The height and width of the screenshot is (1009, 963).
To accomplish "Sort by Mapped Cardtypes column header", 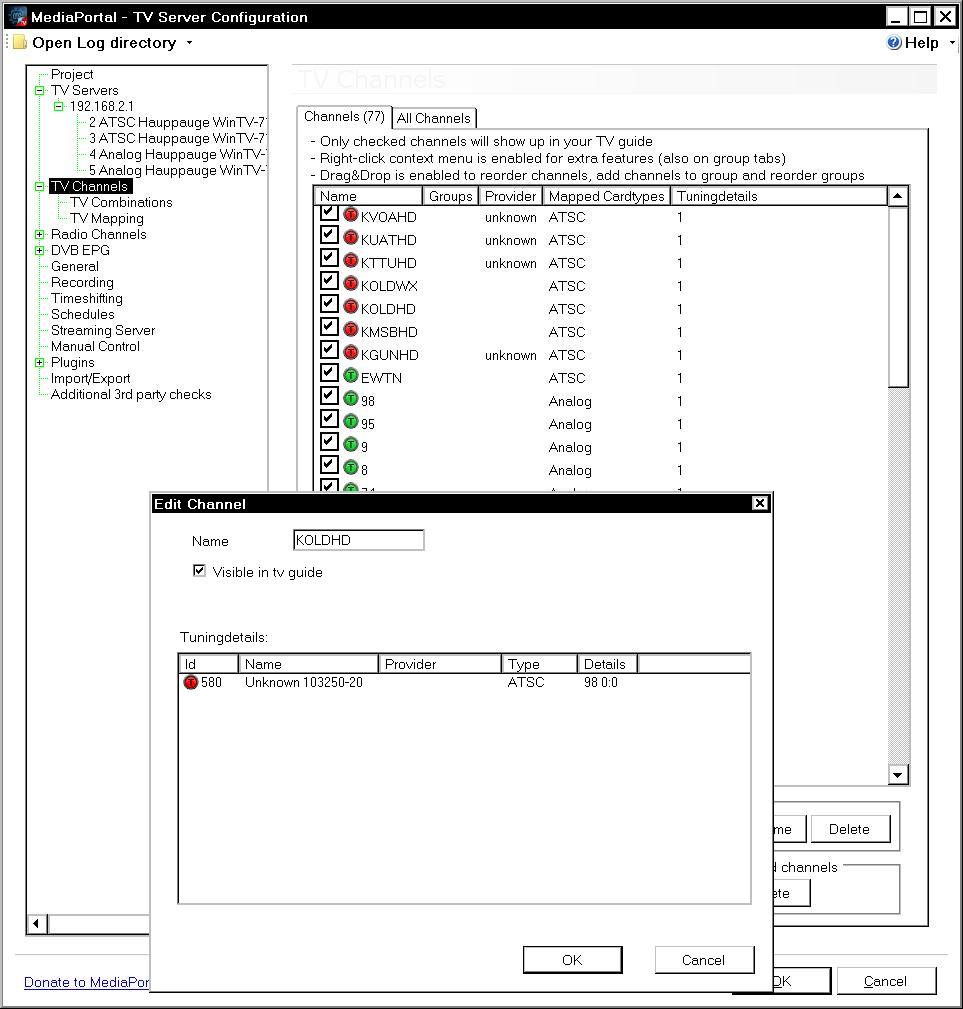I will 607,196.
